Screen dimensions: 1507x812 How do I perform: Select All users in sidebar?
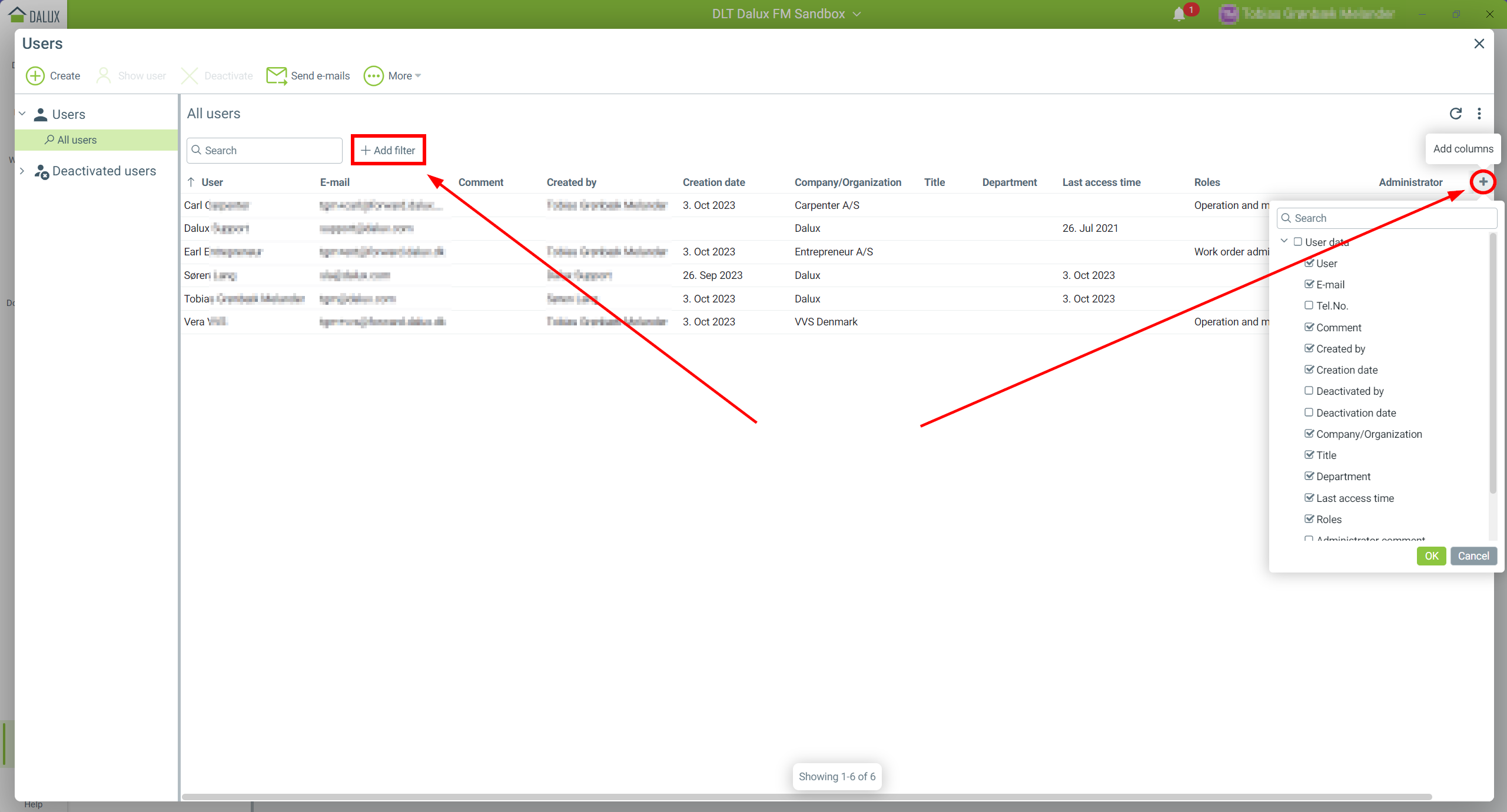tap(77, 140)
